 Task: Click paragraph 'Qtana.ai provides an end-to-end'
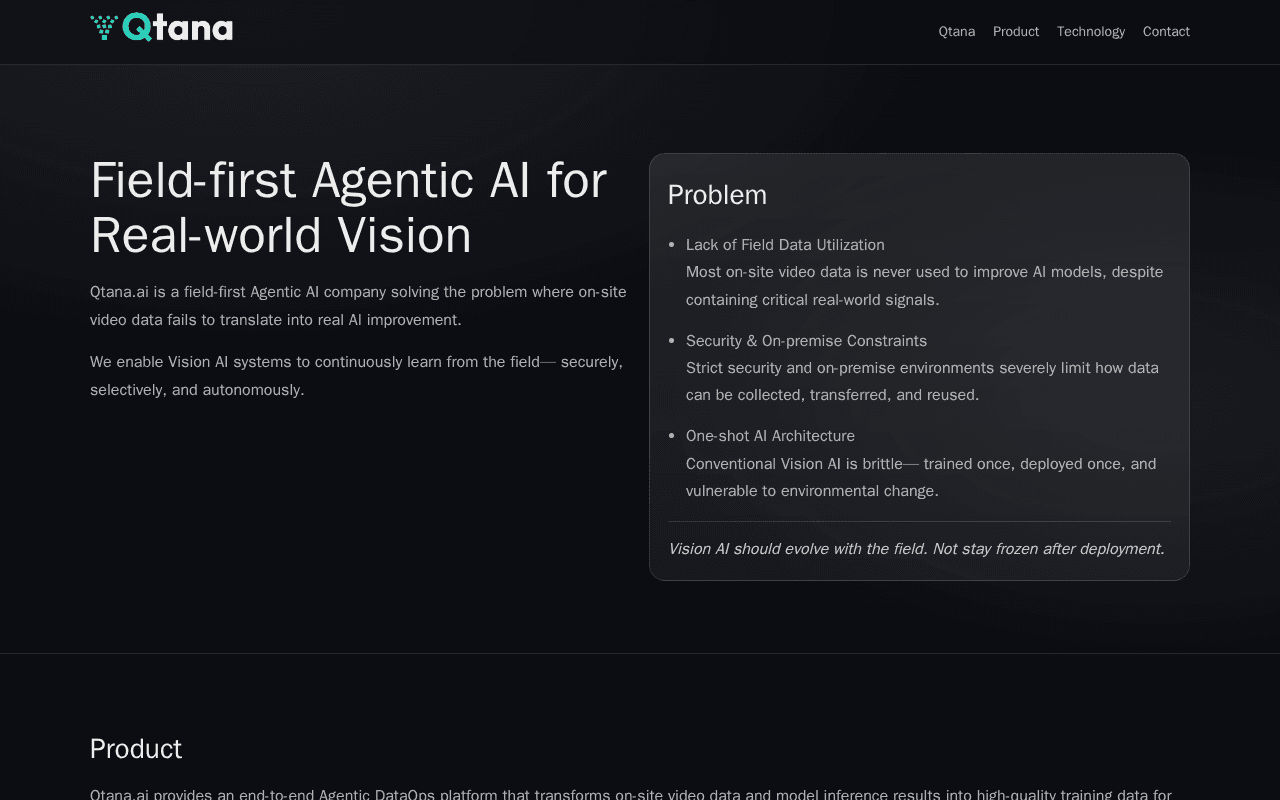[631, 794]
